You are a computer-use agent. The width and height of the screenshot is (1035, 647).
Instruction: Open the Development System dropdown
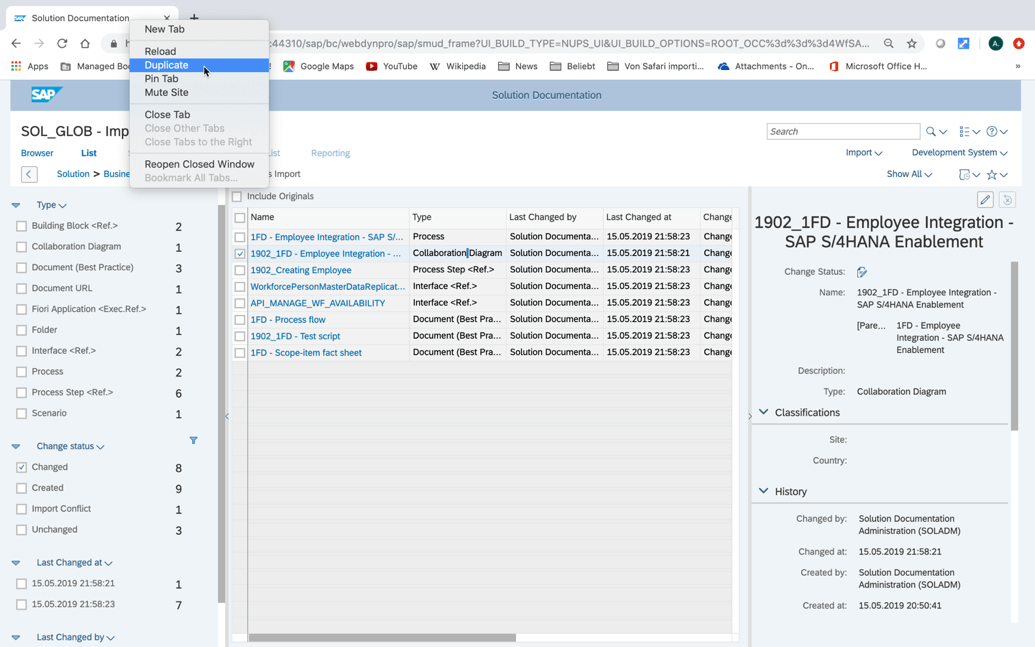pyautogui.click(x=954, y=152)
